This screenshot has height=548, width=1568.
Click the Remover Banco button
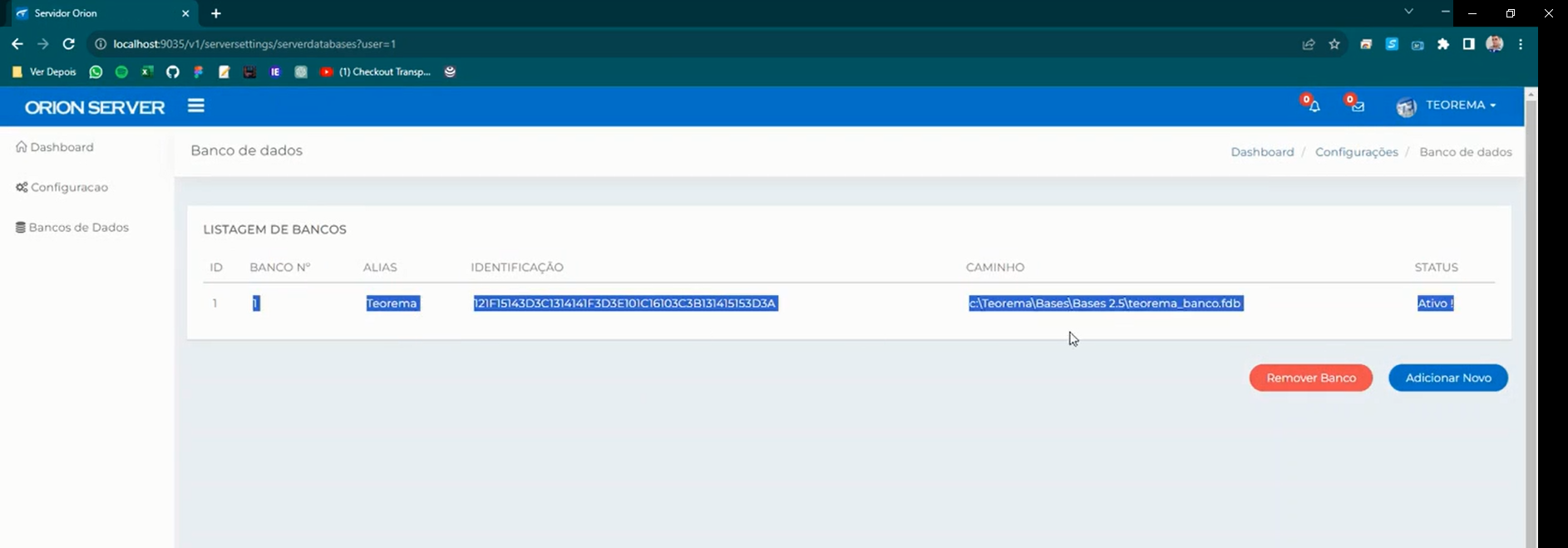(1310, 378)
